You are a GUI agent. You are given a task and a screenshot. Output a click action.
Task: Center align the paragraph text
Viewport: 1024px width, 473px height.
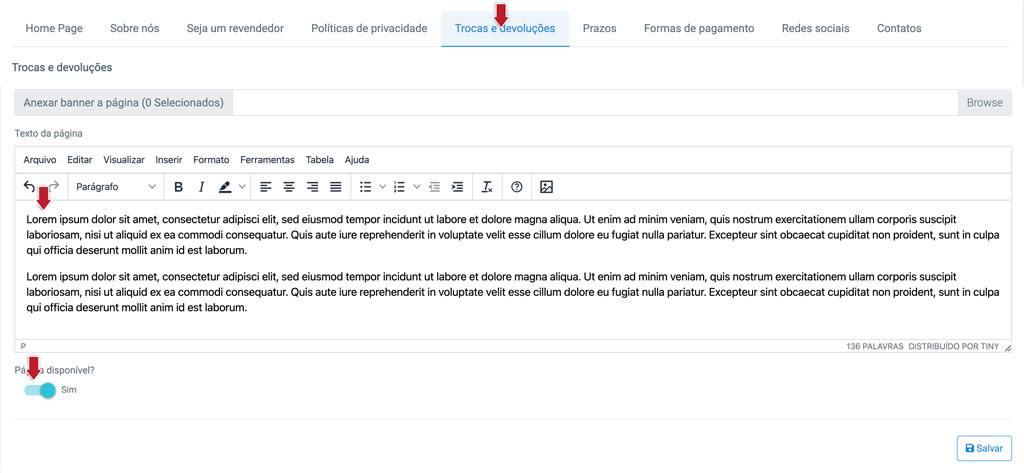pos(289,188)
